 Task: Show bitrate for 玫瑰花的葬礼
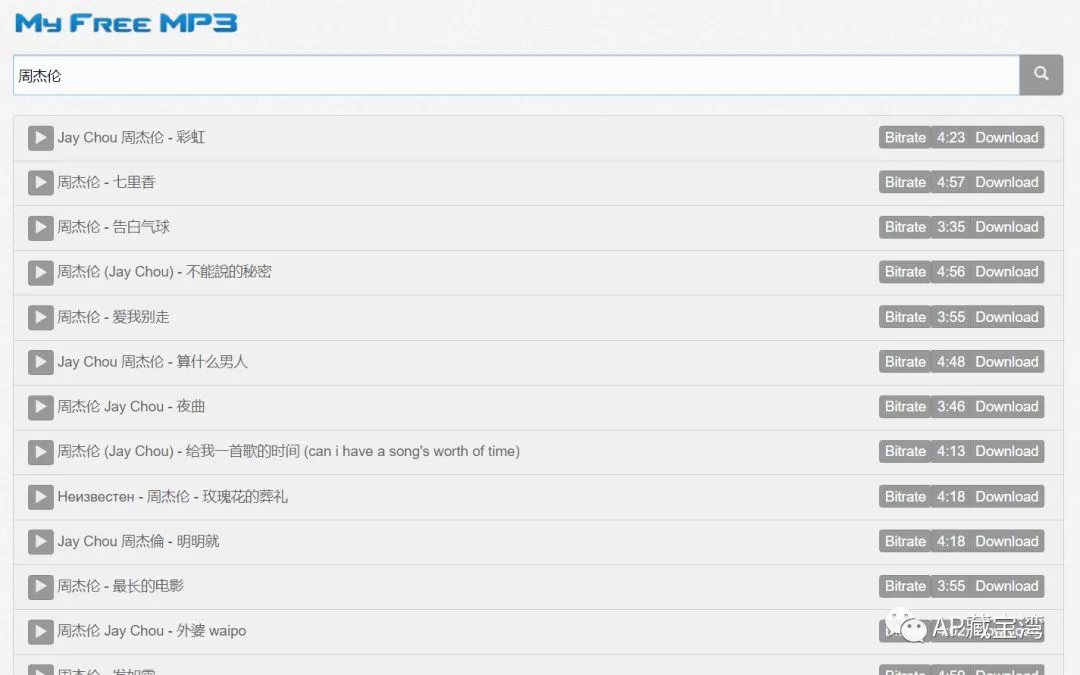coord(905,497)
